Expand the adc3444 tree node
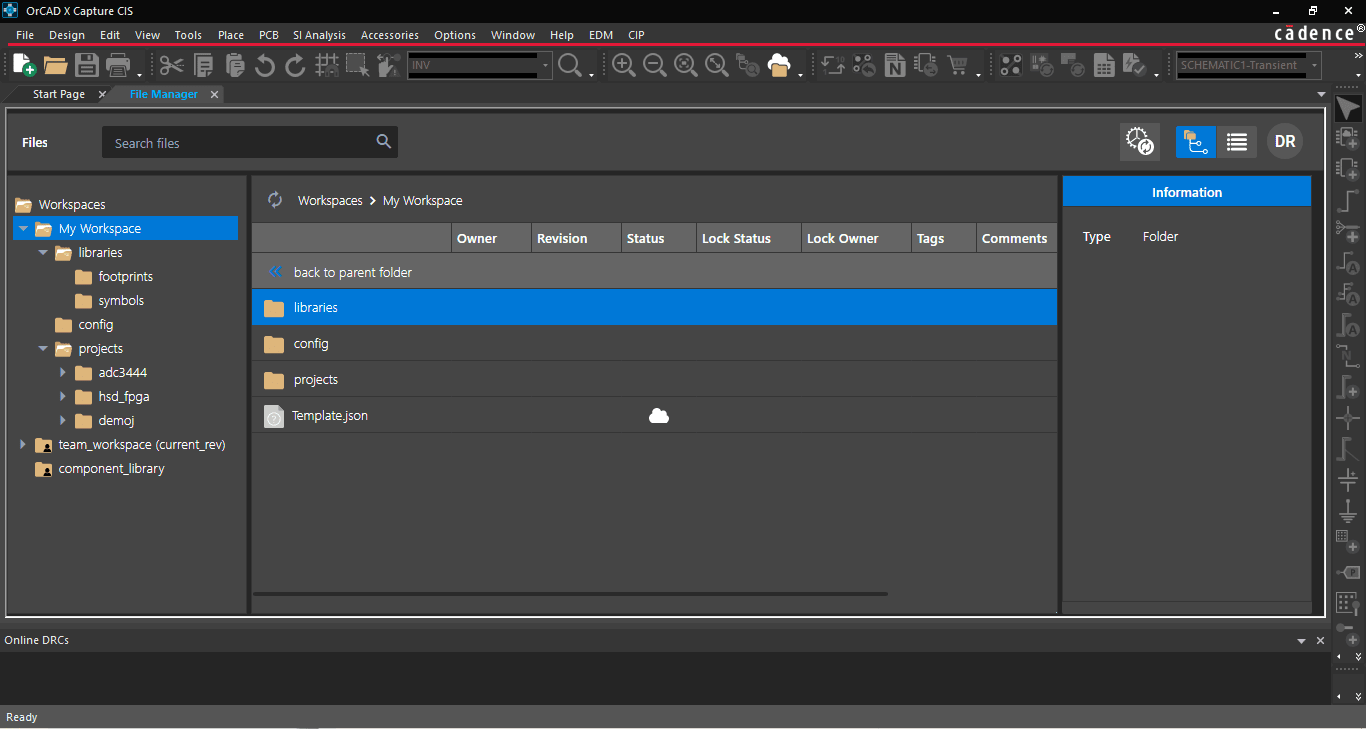The width and height of the screenshot is (1366, 729). tap(63, 373)
